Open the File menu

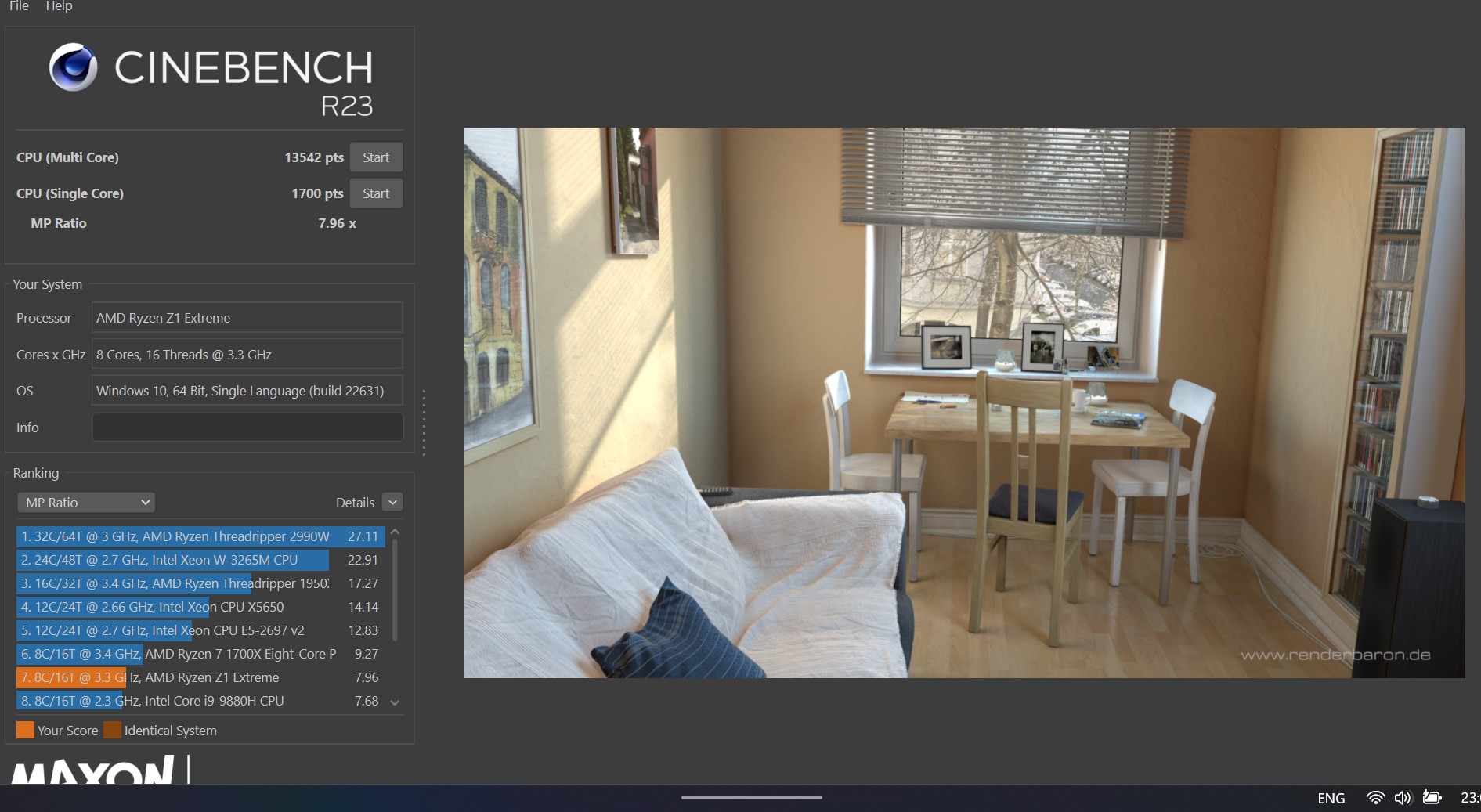point(19,6)
